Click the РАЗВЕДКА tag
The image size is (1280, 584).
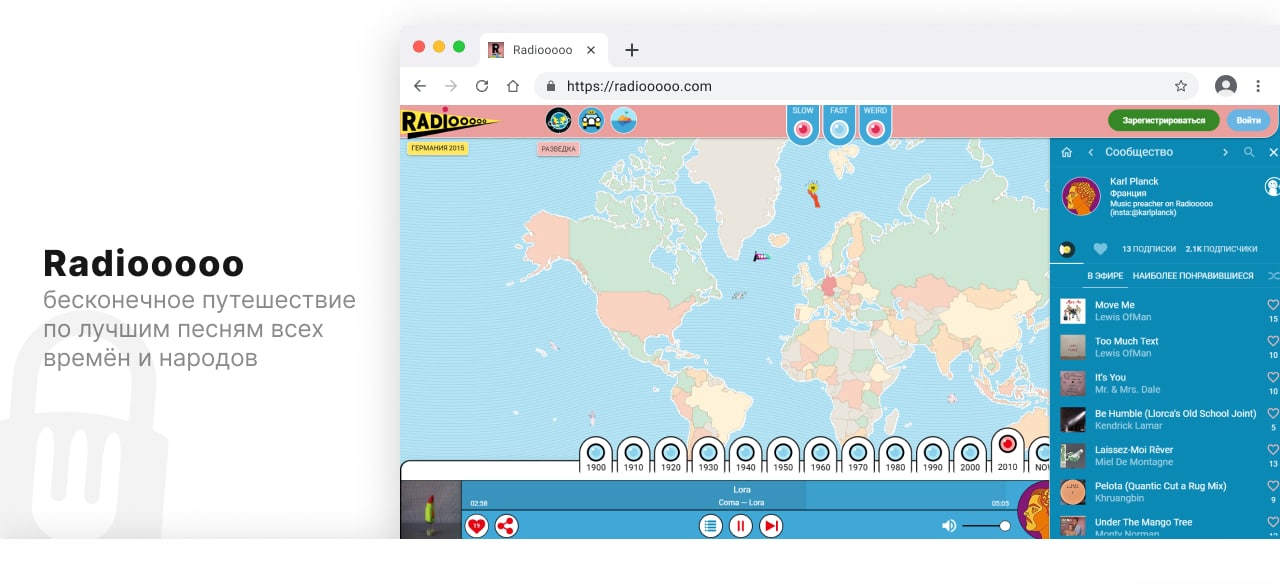click(558, 149)
